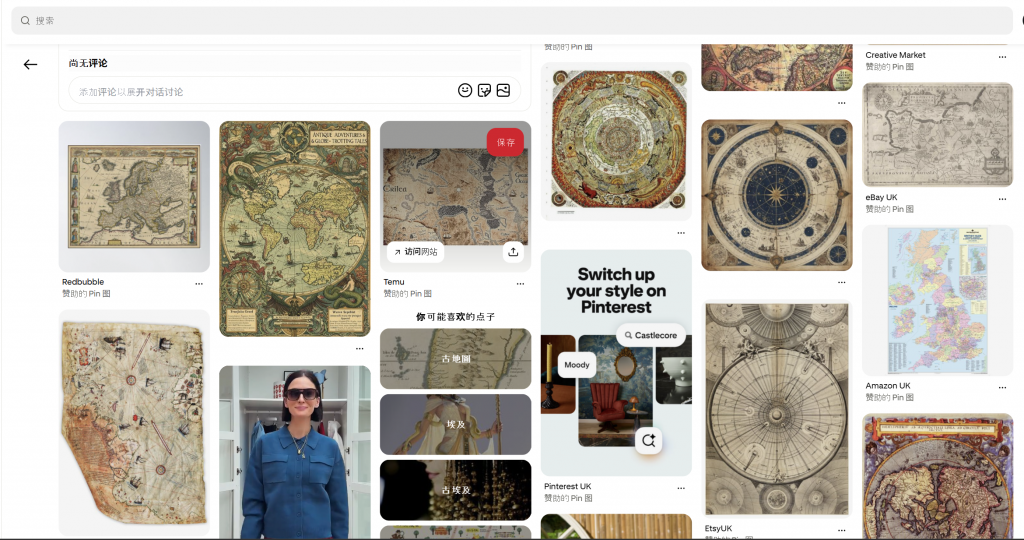The height and width of the screenshot is (540, 1024).
Task: Click the red 保存 save button
Action: [506, 142]
